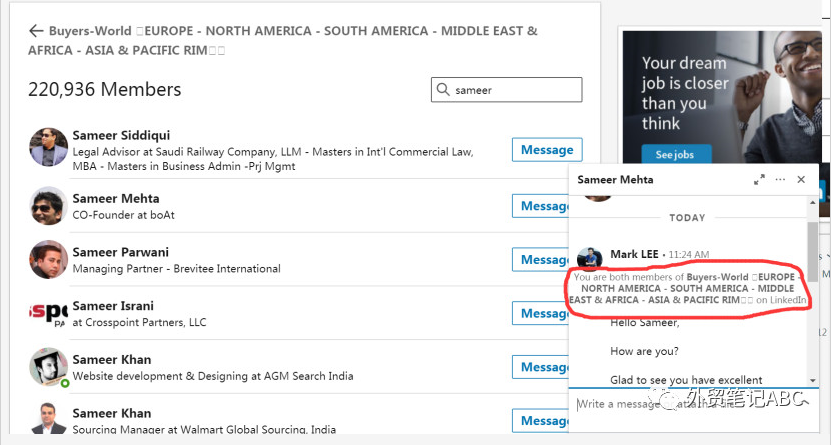
Task: Open Buyers-World group title link
Action: (283, 40)
